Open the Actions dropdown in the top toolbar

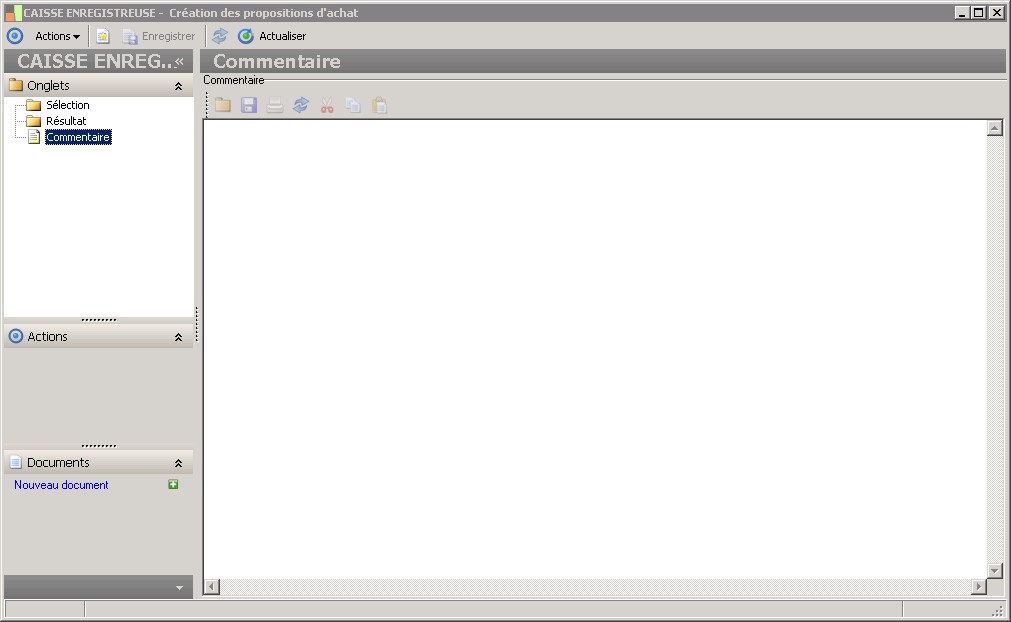pyautogui.click(x=57, y=36)
